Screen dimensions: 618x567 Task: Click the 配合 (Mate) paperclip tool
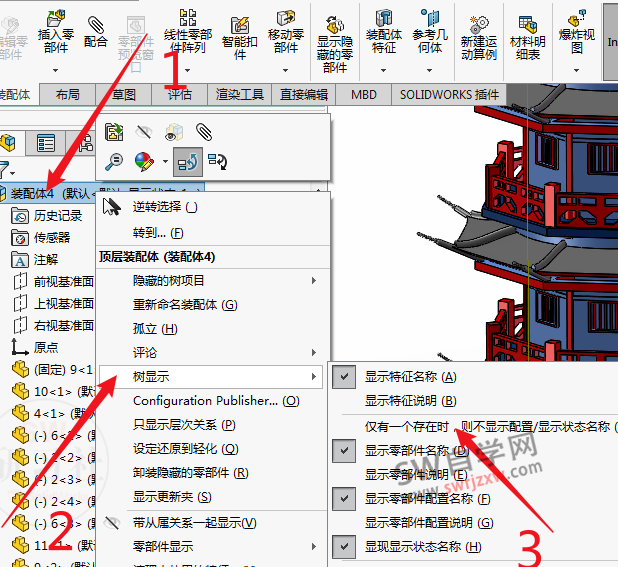(x=96, y=31)
